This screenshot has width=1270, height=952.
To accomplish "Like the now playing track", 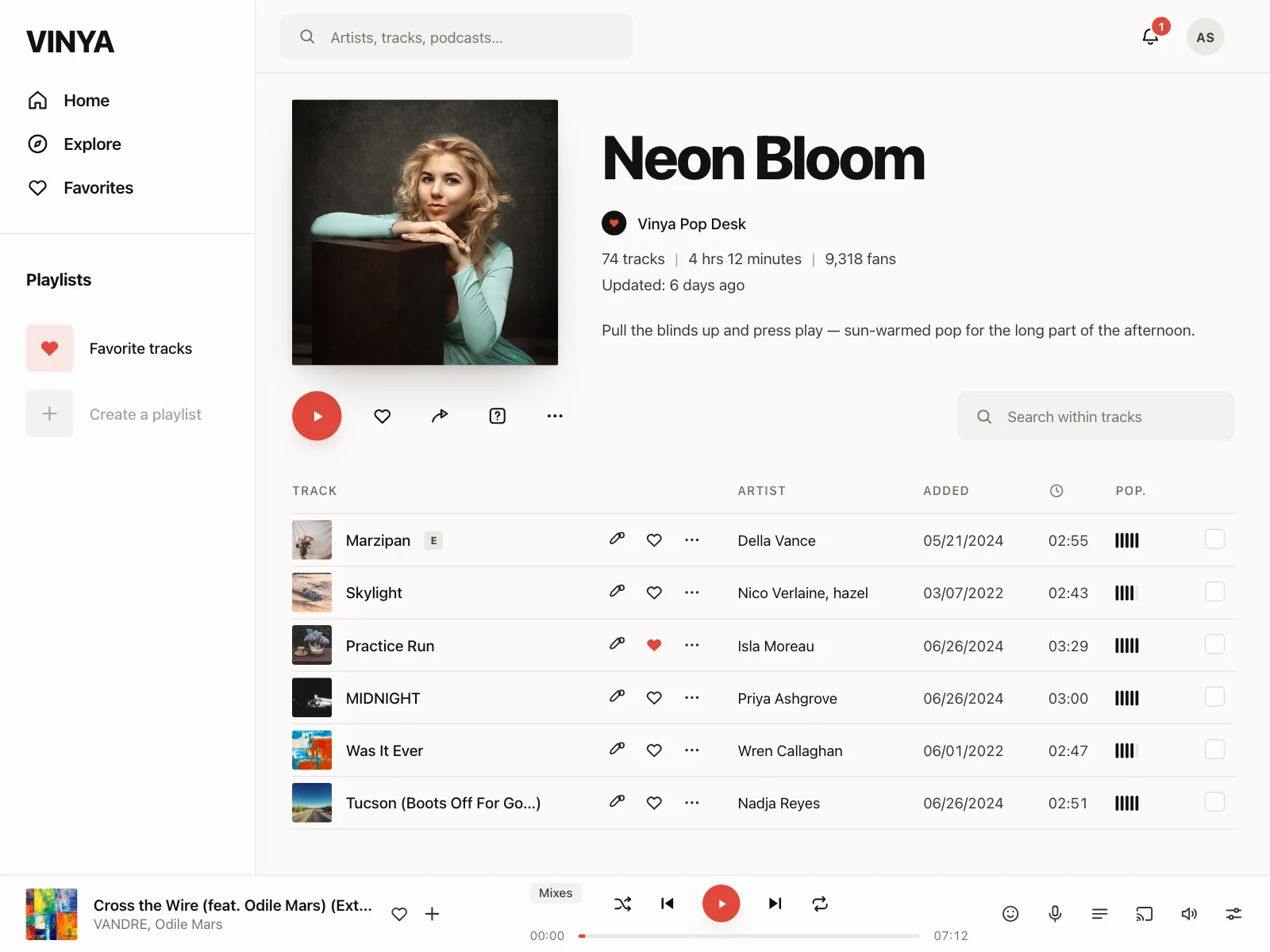I will 399,914.
